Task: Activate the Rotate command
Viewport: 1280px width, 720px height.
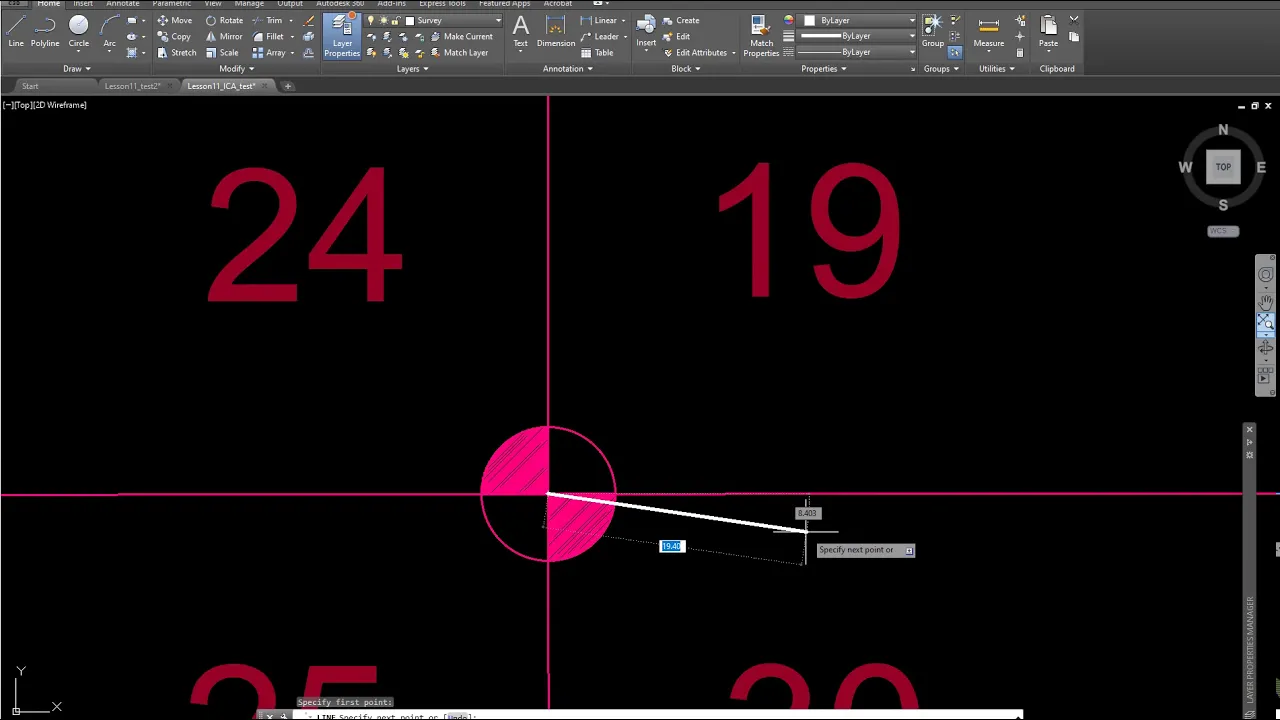Action: coord(224,20)
